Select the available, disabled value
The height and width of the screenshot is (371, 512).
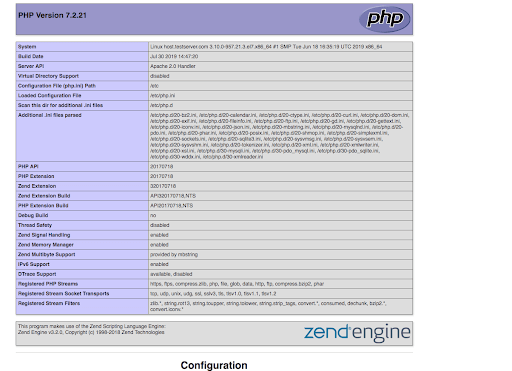point(171,274)
